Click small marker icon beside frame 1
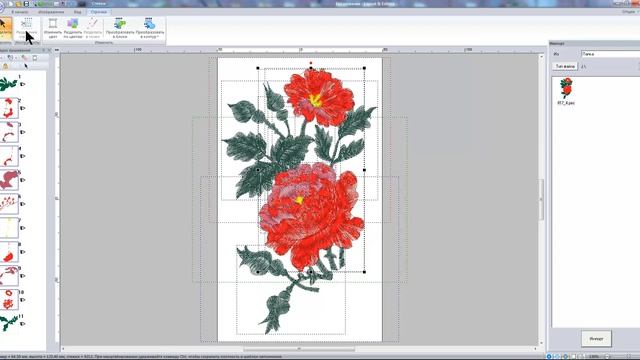 (x=22, y=84)
